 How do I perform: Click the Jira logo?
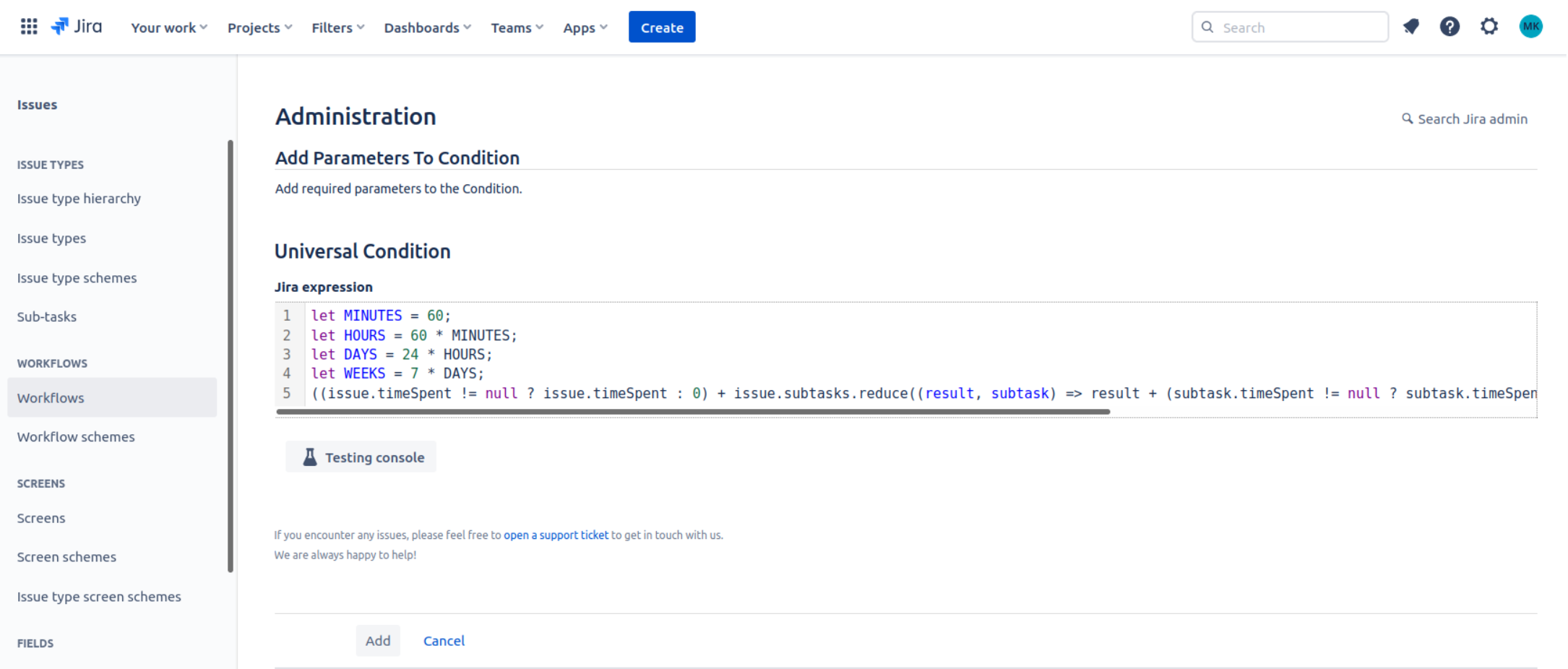(77, 27)
